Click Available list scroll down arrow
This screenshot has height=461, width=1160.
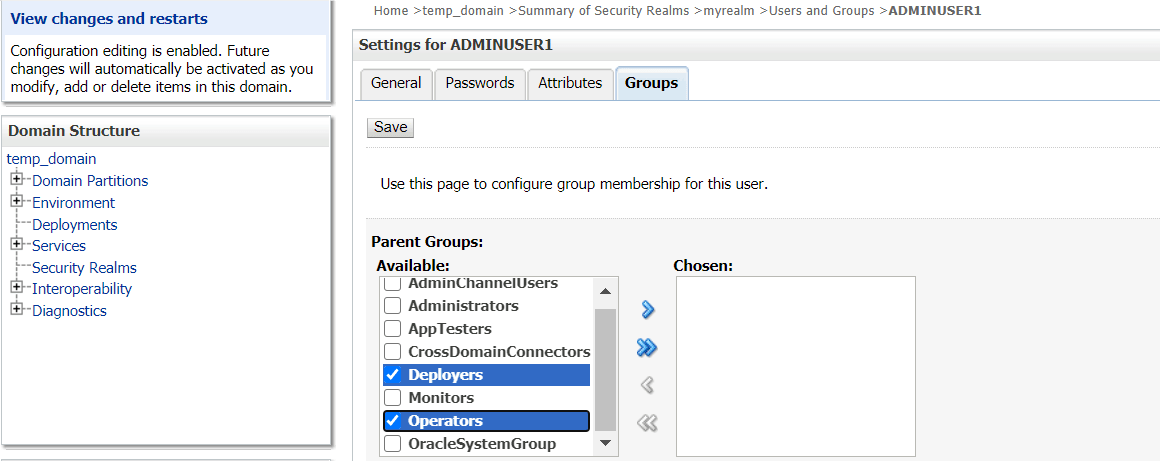[606, 443]
